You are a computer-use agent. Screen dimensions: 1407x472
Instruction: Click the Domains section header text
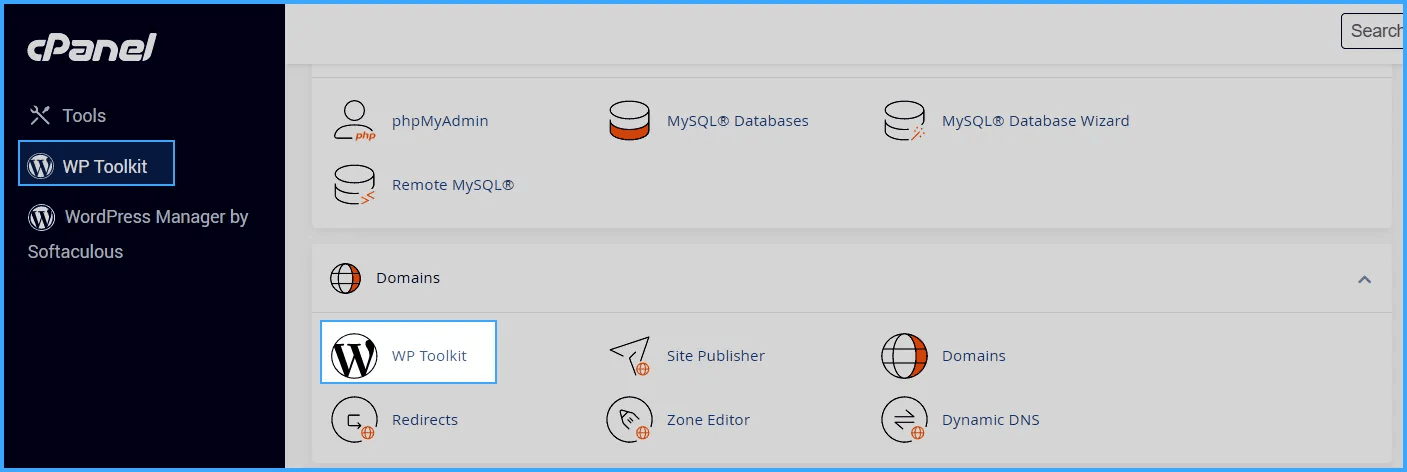[408, 278]
